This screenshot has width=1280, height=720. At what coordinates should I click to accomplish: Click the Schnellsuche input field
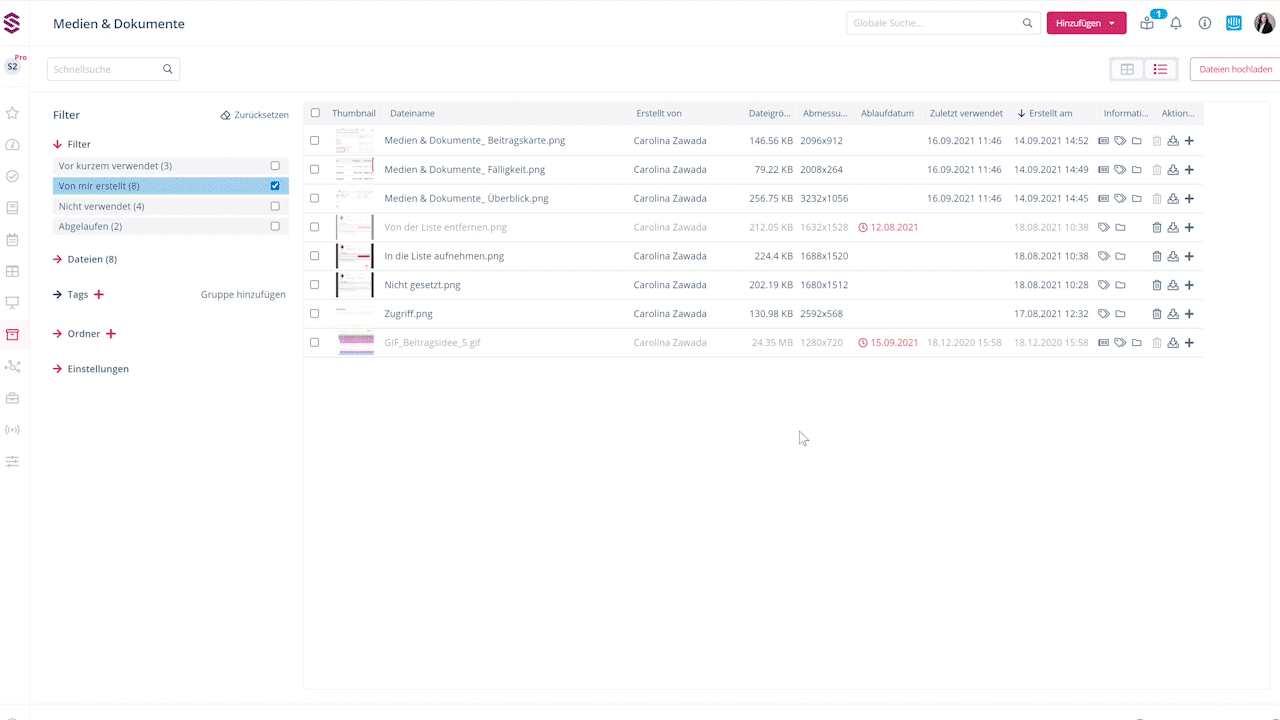click(105, 69)
